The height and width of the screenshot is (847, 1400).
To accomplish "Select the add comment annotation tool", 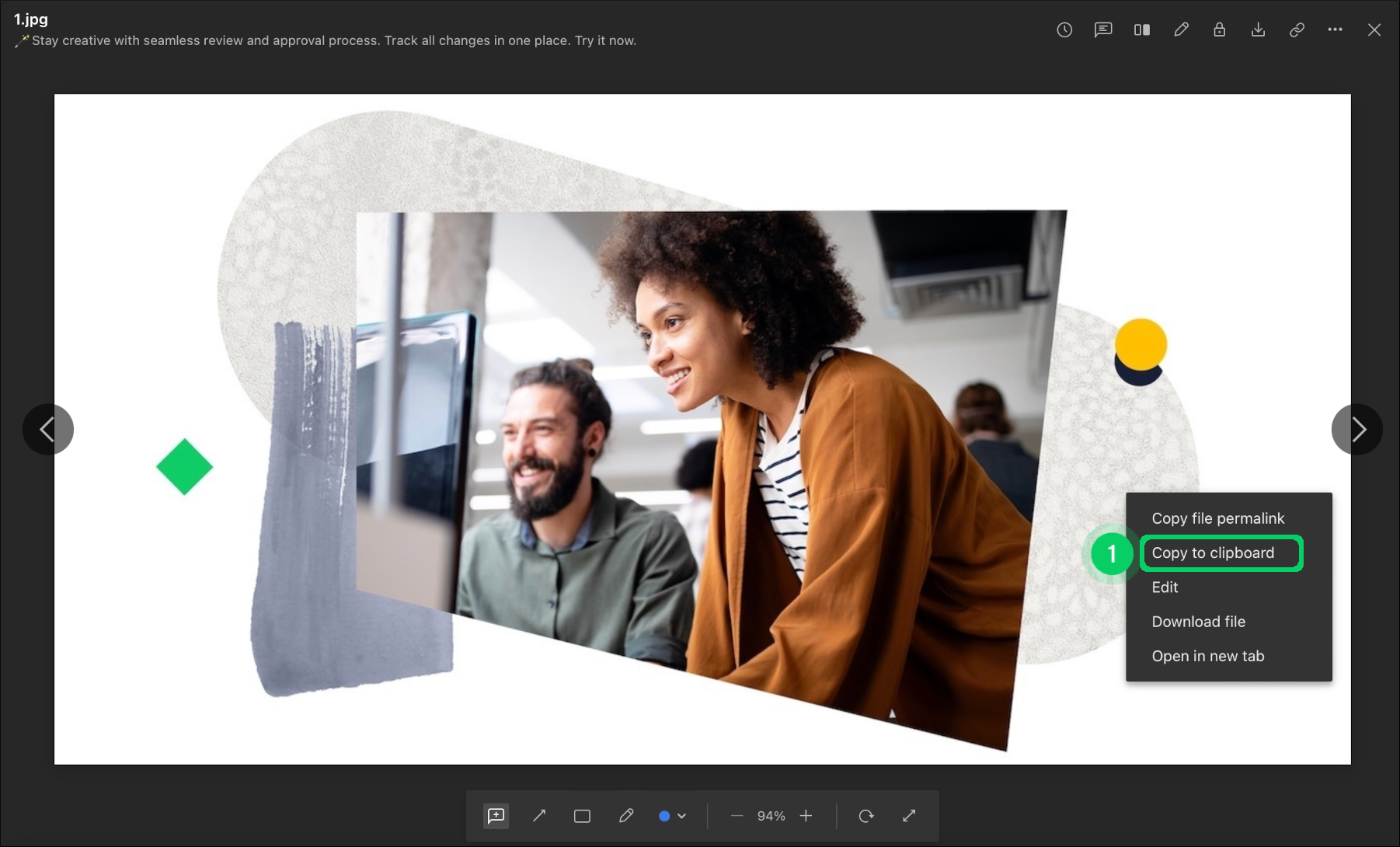I will click(x=496, y=816).
